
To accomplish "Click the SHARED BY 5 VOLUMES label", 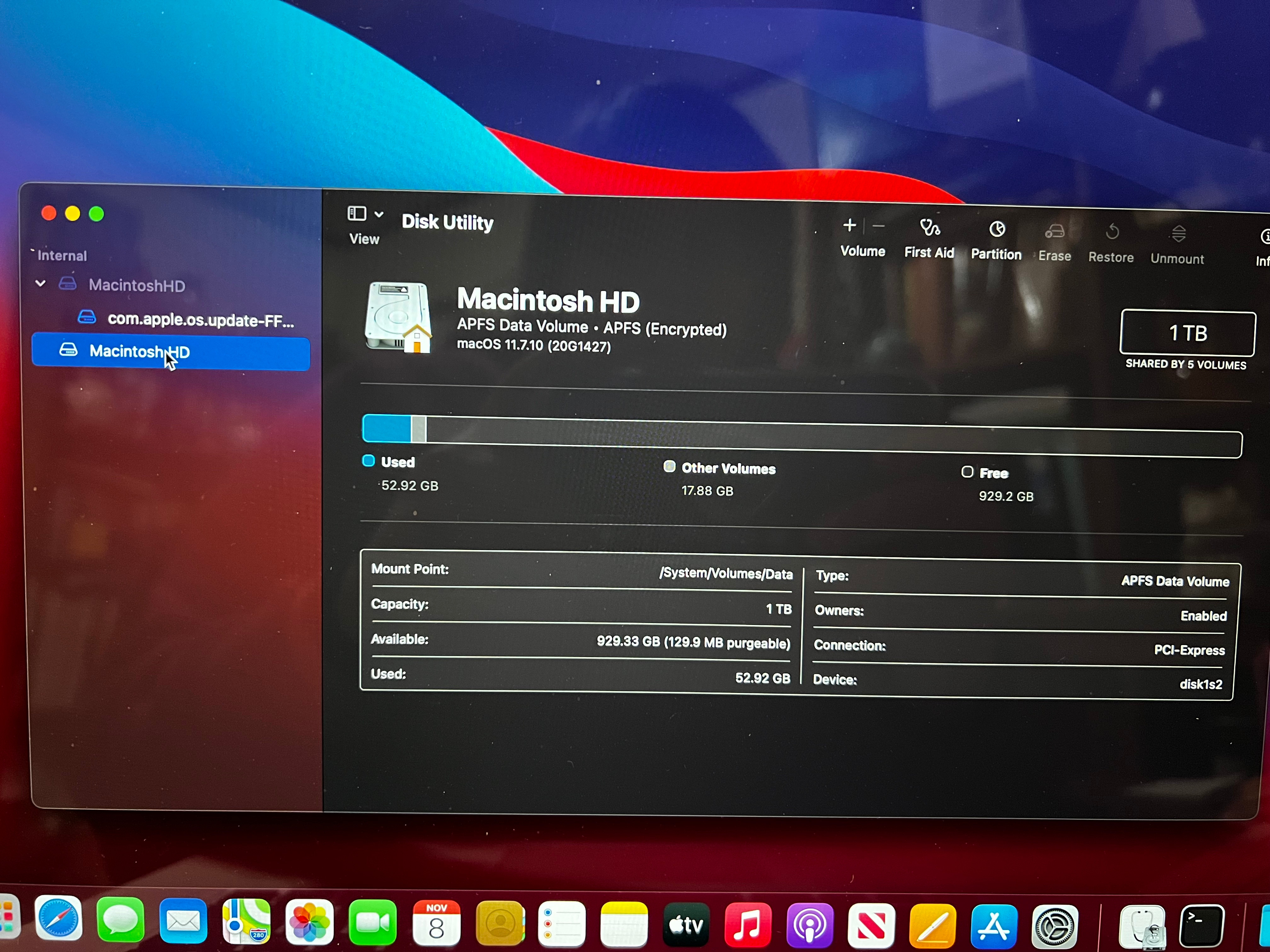I will pos(1186,364).
